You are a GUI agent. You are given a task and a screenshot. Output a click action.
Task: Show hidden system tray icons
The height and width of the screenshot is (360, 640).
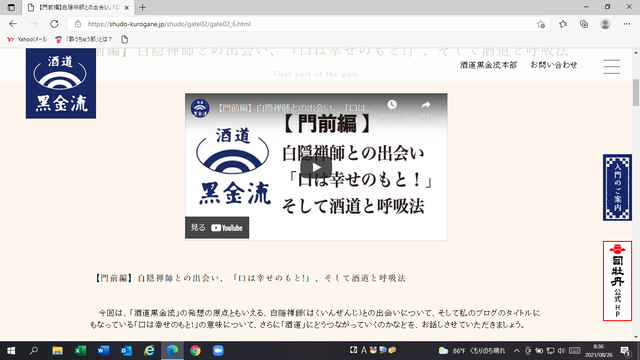pos(517,351)
